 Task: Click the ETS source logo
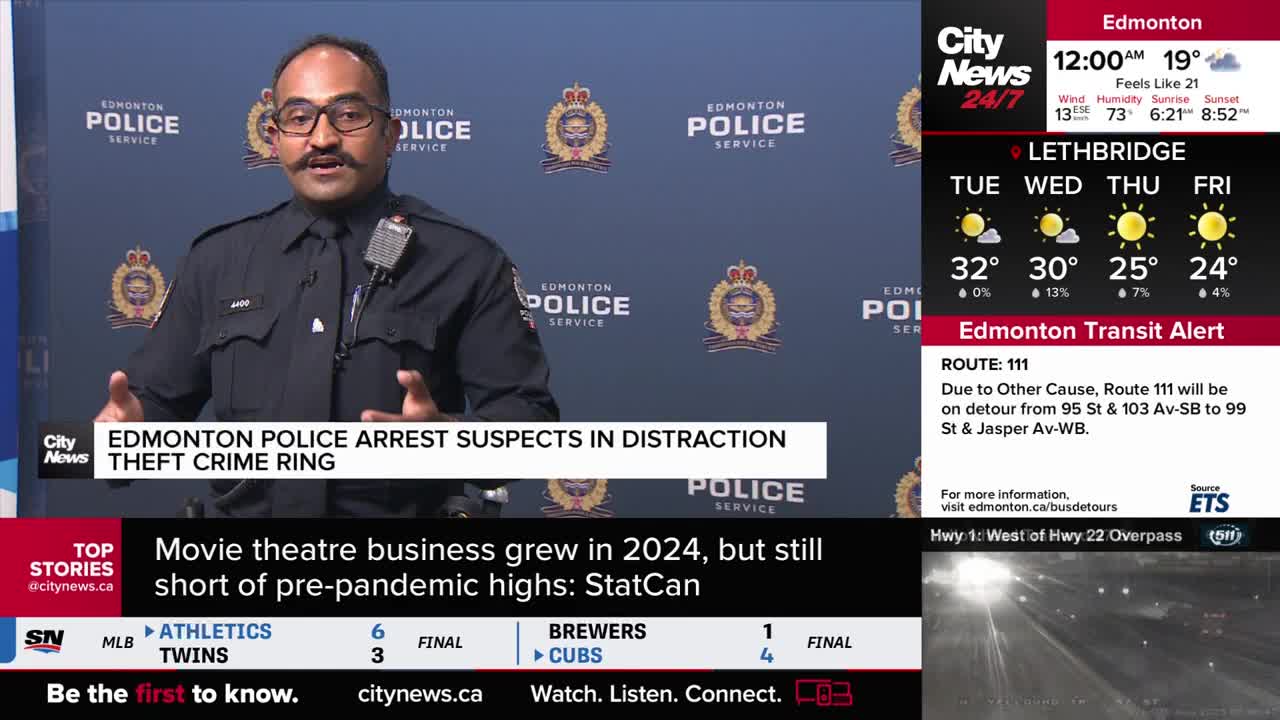tap(1209, 502)
